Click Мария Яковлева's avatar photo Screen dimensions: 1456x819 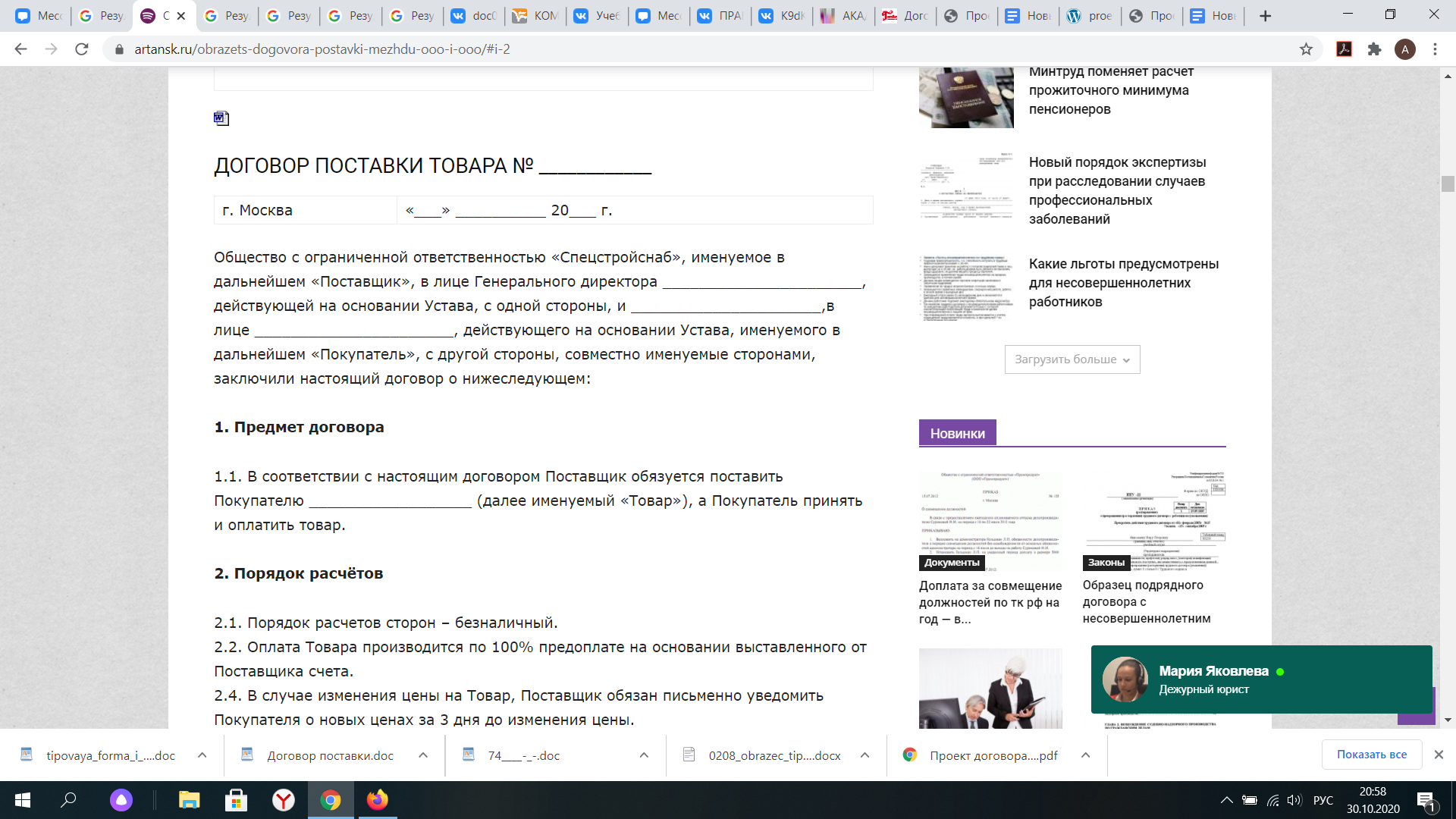coord(1125,679)
